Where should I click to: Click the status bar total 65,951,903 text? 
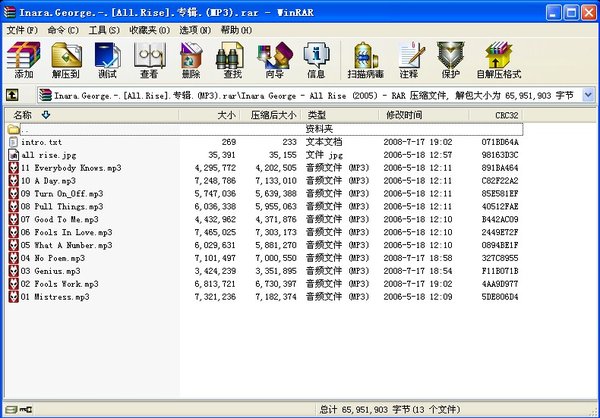390,410
